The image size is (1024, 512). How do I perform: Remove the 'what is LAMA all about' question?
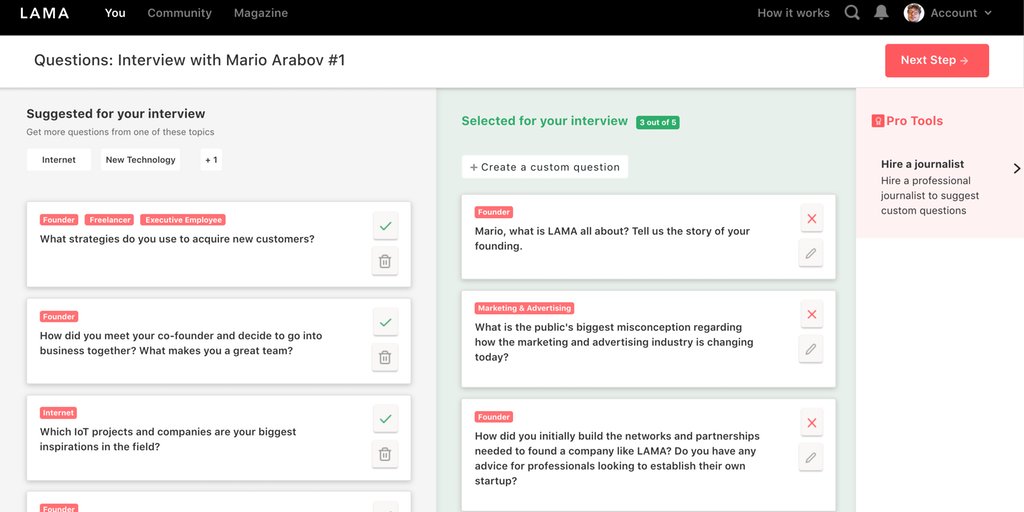[812, 218]
